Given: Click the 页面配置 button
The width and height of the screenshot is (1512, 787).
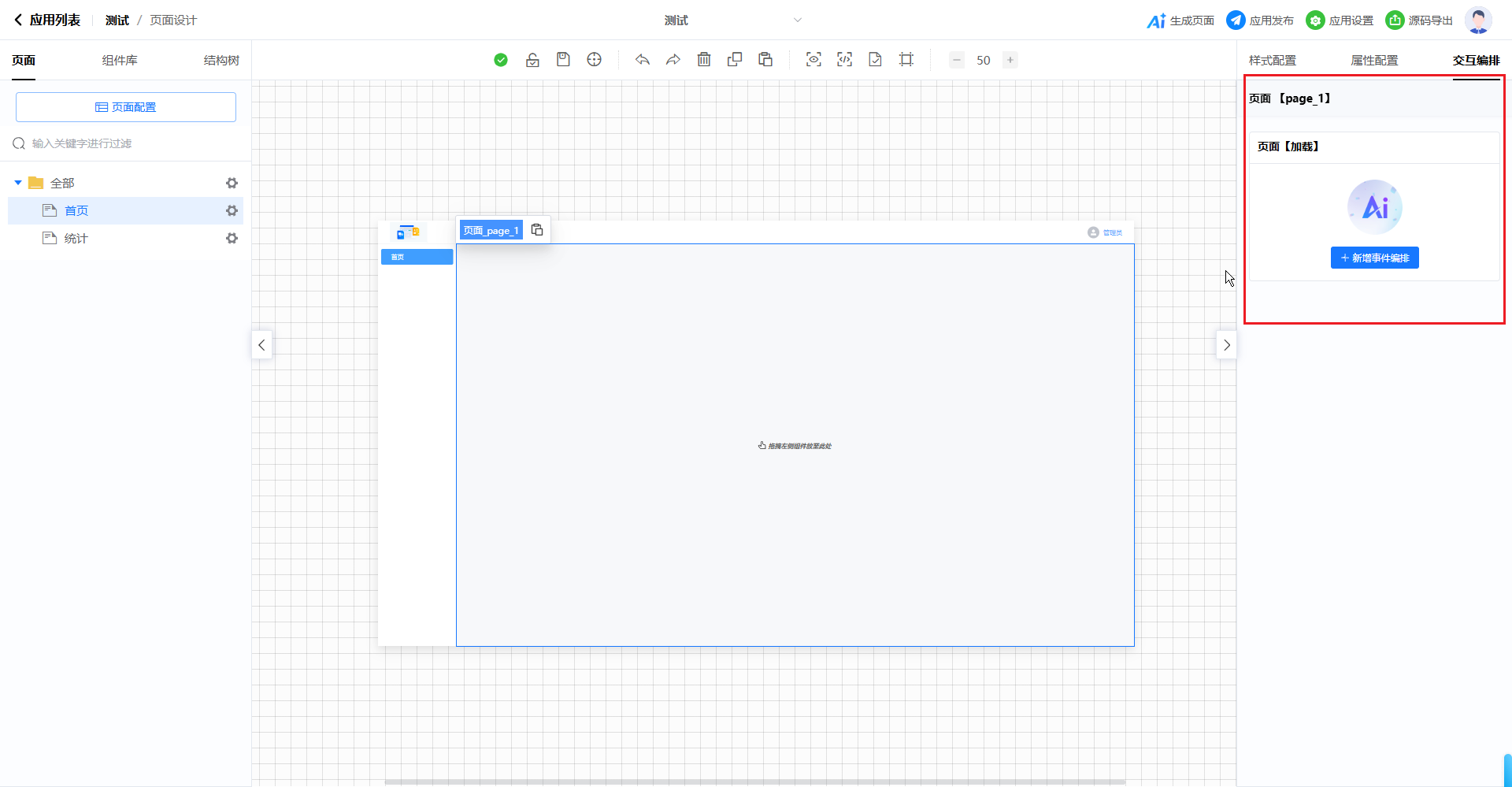Looking at the screenshot, I should (126, 107).
